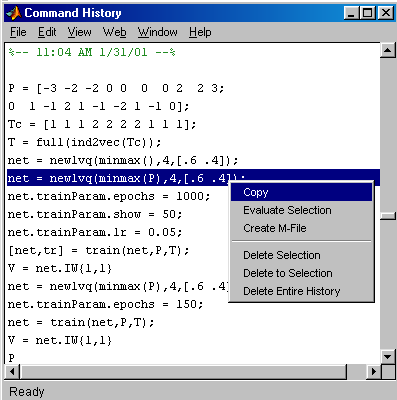Select the timestamp line 11:04 AM 1/31/01
Viewport: 397px width, 400px height.
[92, 53]
